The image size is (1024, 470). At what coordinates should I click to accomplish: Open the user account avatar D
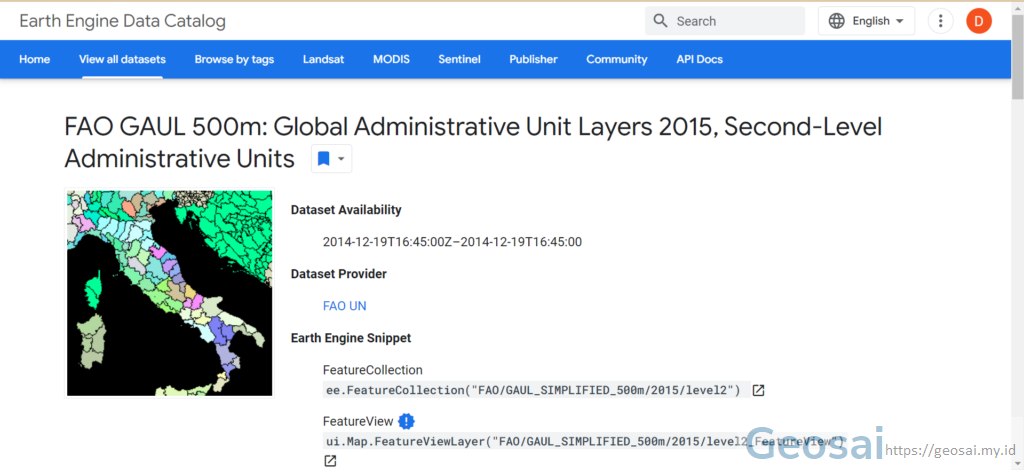[978, 21]
